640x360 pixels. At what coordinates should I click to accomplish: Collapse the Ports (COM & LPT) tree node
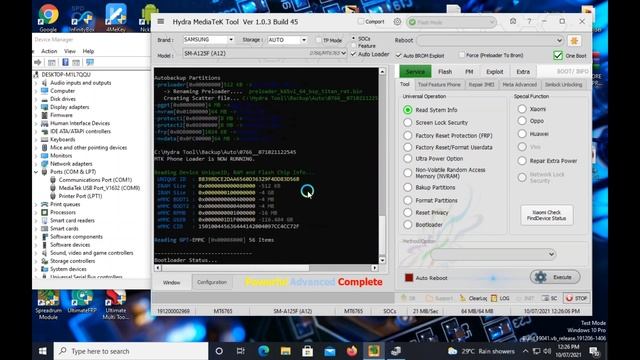point(36,172)
